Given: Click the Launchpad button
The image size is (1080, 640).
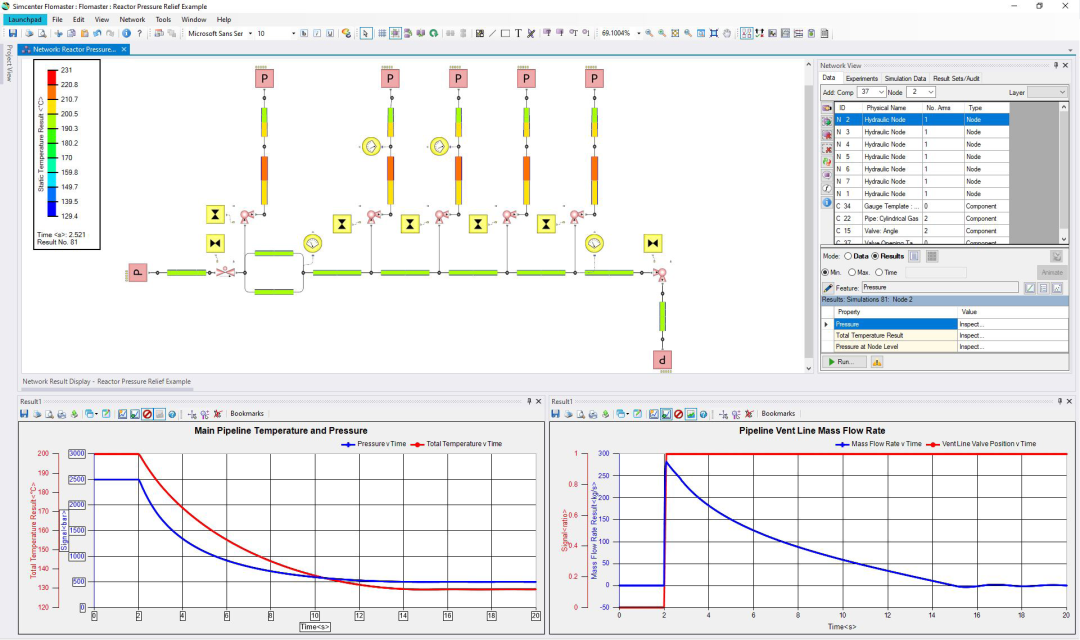Looking at the screenshot, I should click(x=25, y=19).
